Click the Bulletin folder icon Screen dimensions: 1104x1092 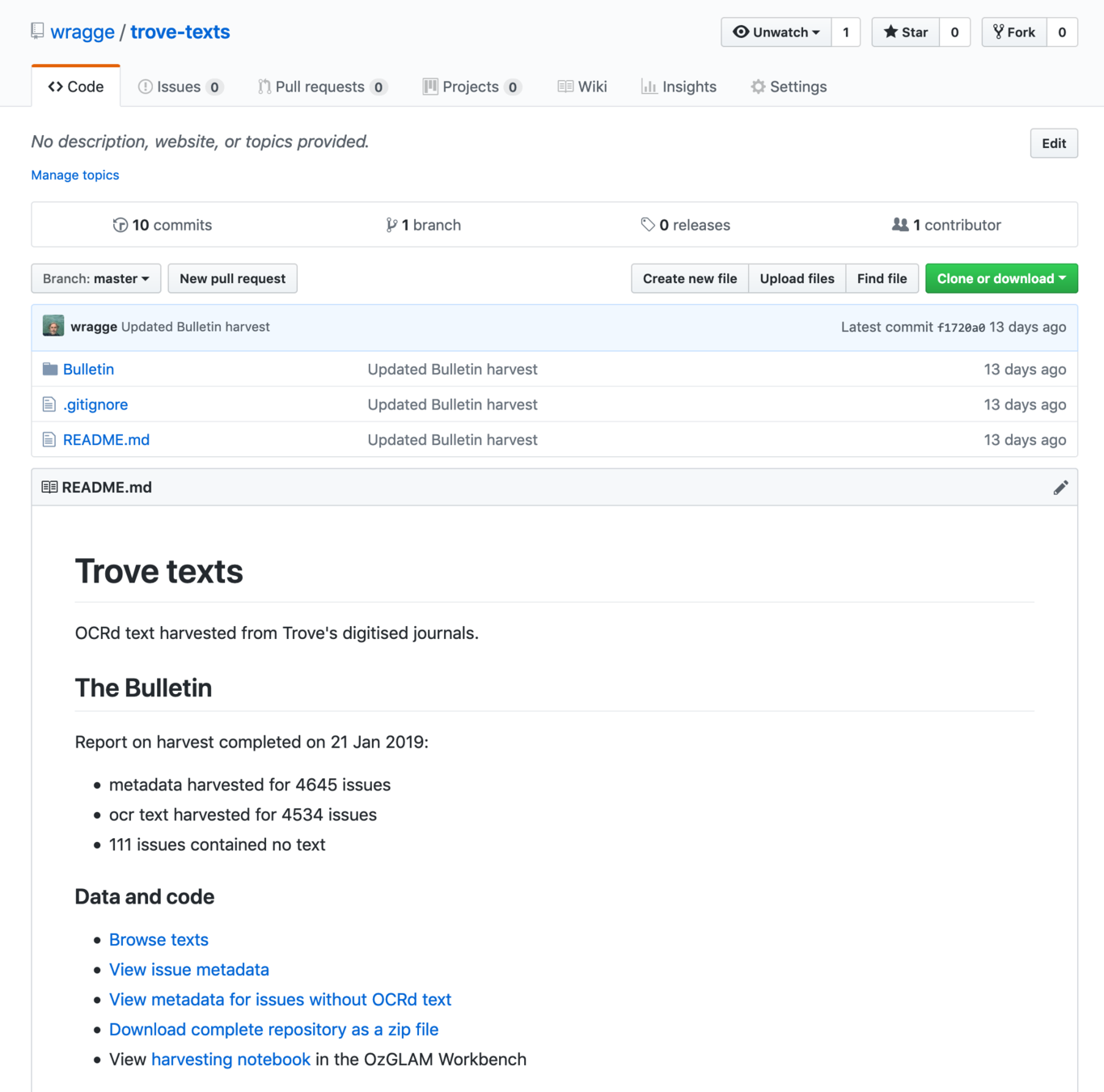(50, 369)
